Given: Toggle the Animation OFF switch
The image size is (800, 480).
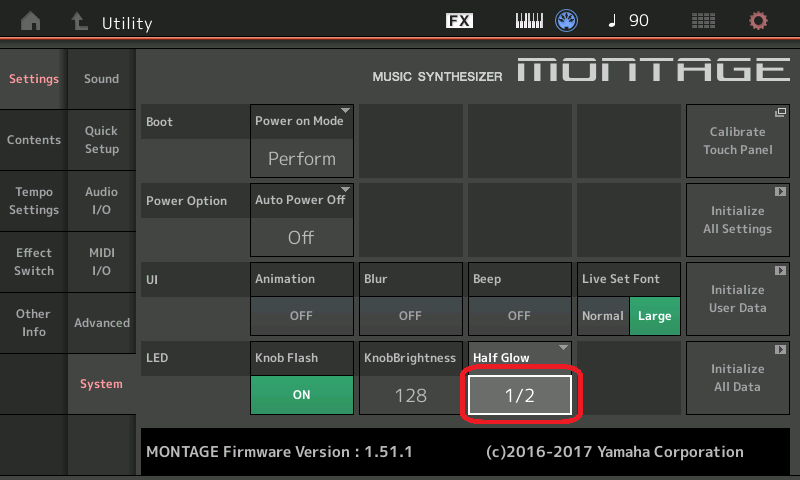Looking at the screenshot, I should [301, 315].
